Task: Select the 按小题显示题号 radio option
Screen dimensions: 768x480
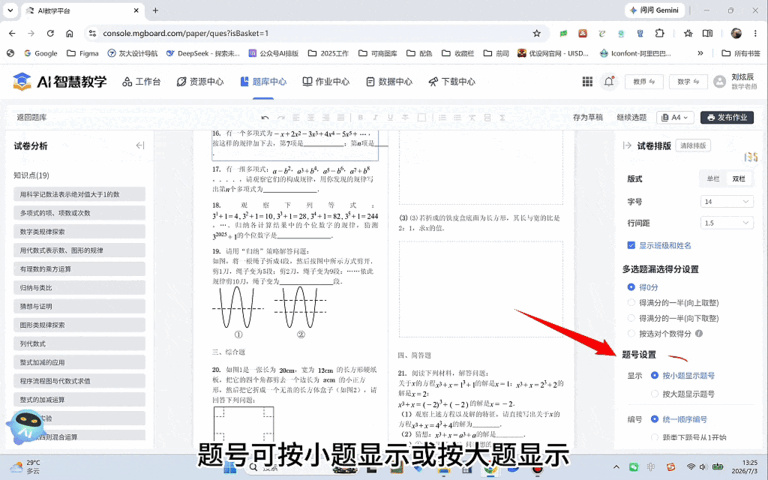Action: [654, 376]
